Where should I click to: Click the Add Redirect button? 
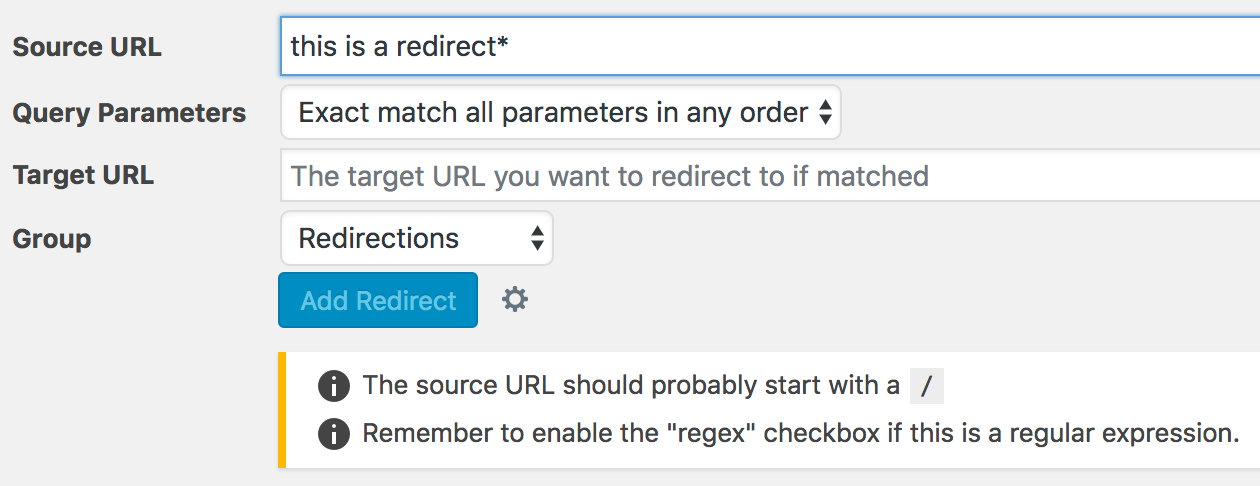[378, 300]
